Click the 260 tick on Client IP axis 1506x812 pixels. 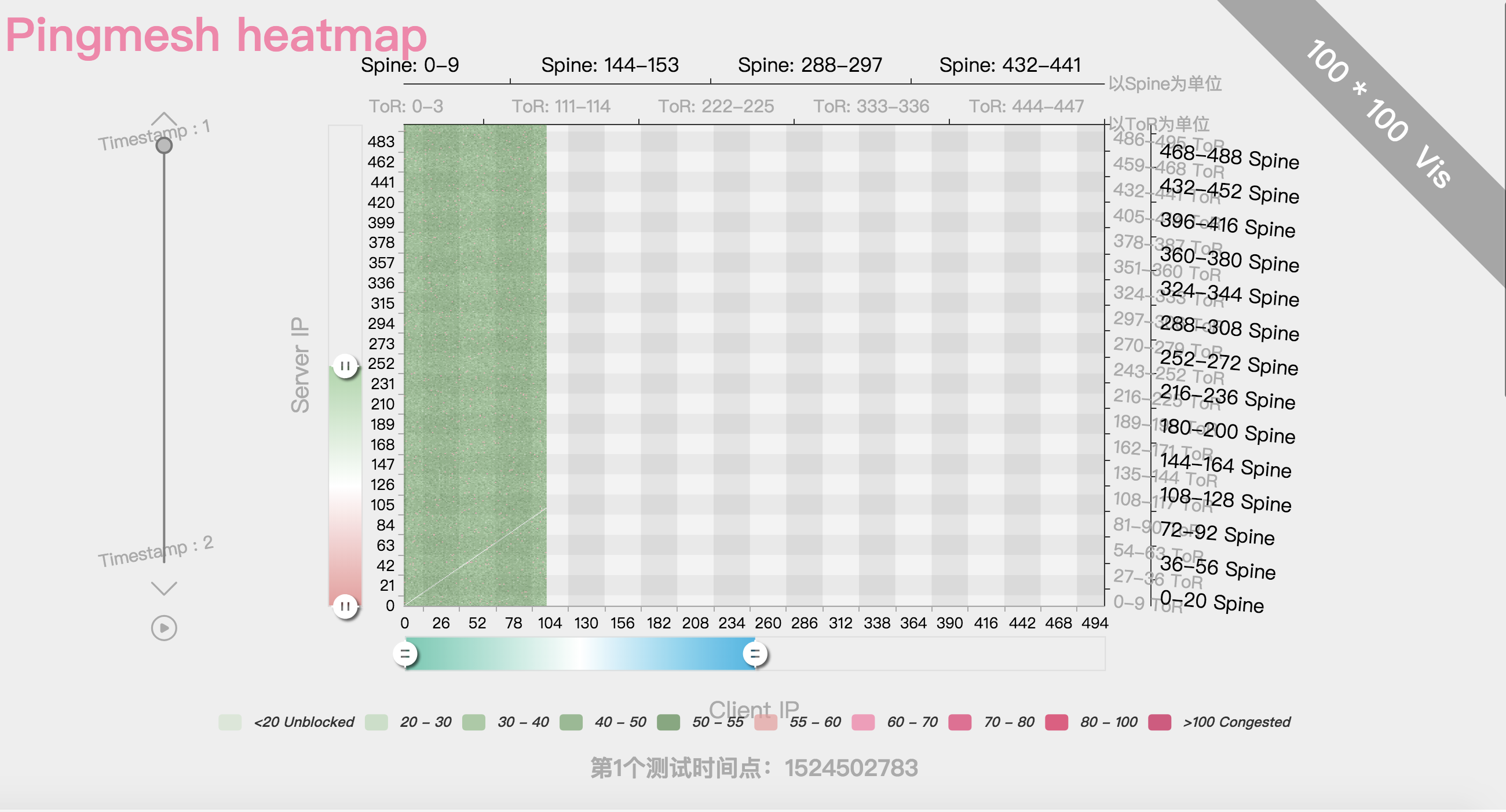(x=767, y=623)
